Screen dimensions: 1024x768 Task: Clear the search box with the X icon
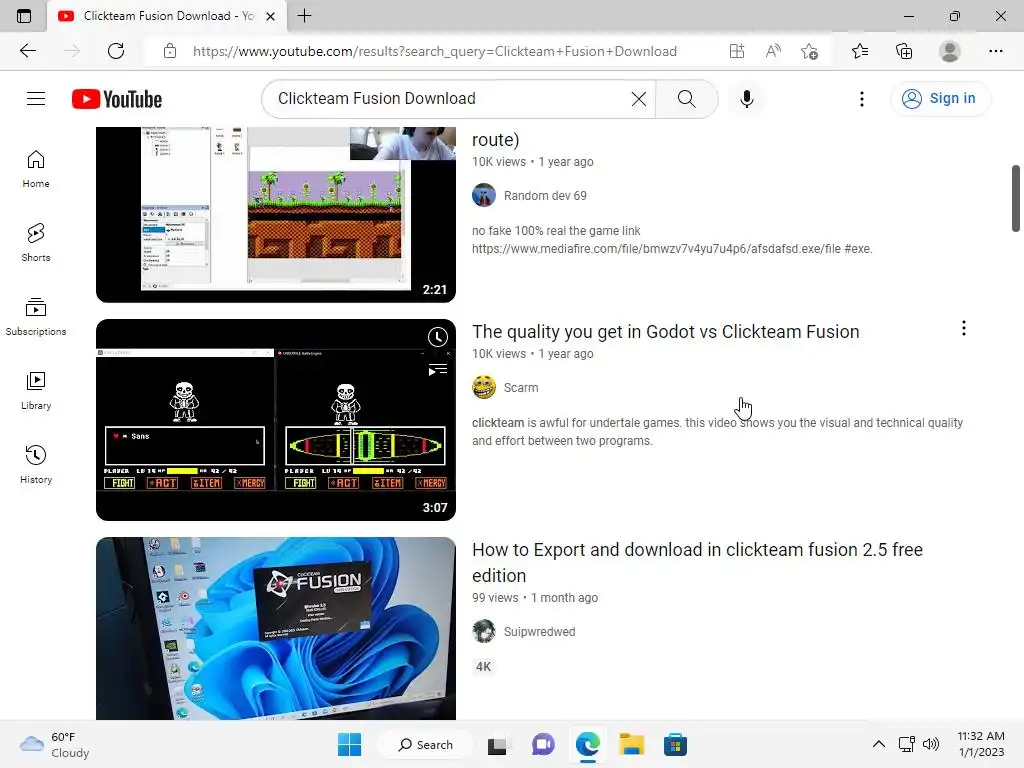[639, 99]
